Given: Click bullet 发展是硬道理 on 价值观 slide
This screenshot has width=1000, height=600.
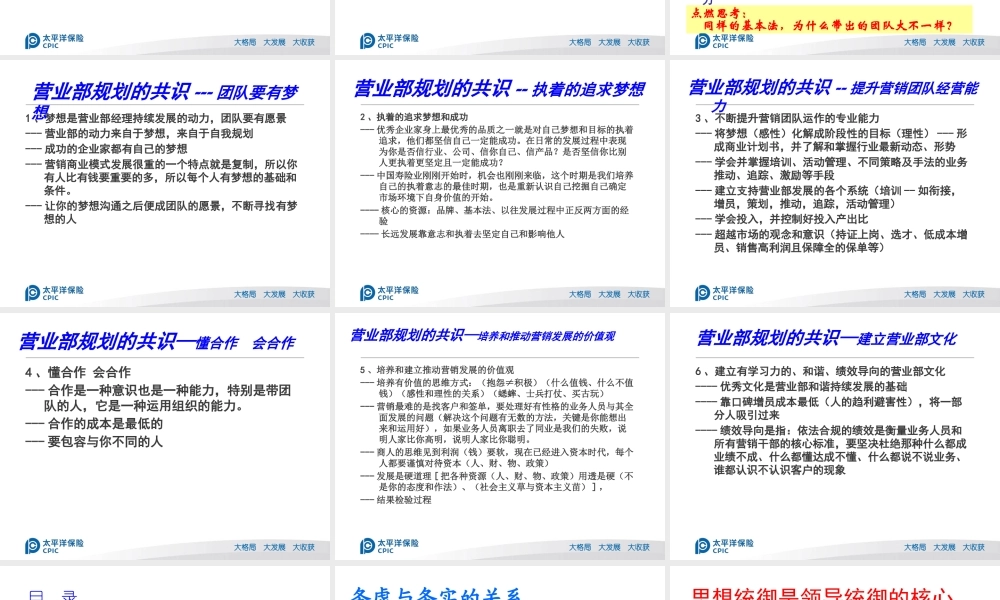Looking at the screenshot, I should point(497,481).
